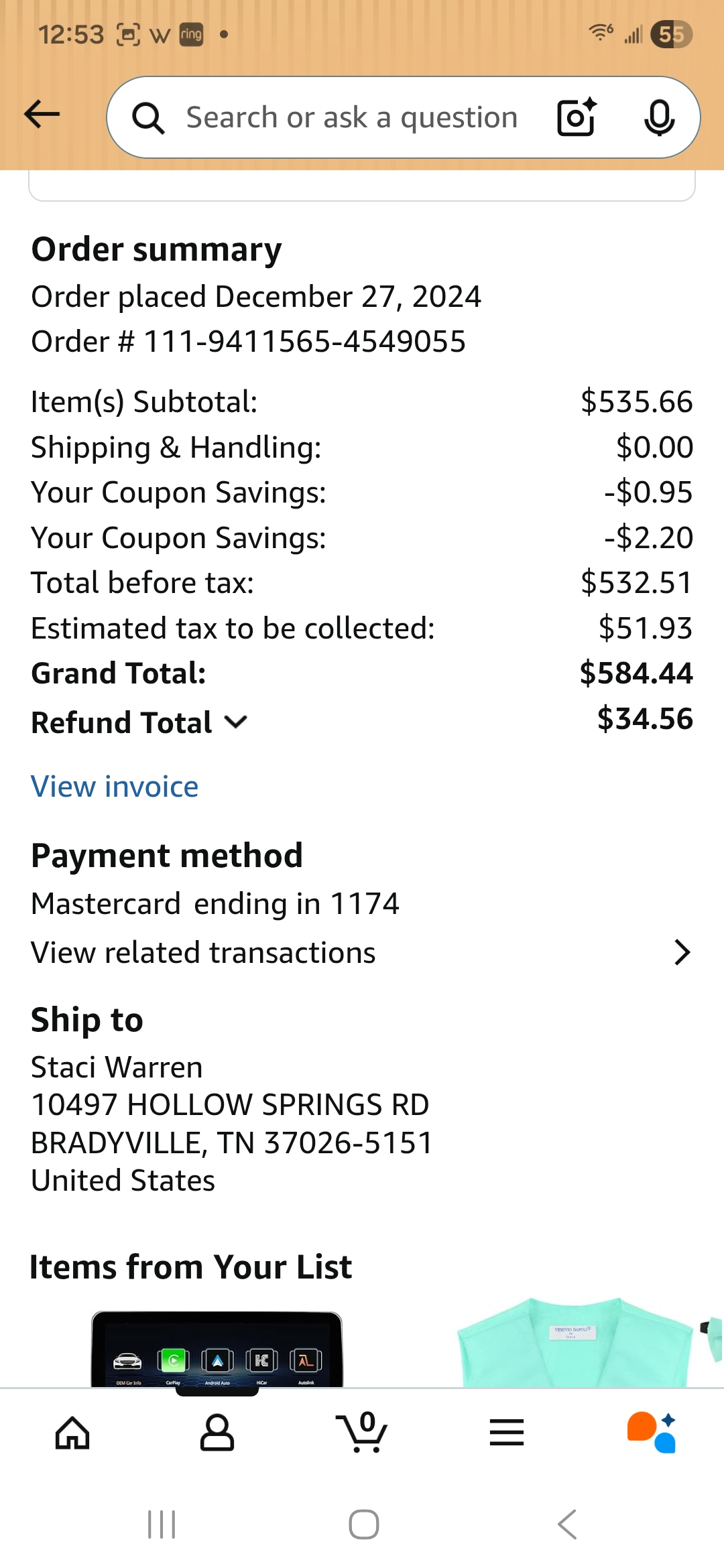The height and width of the screenshot is (1568, 724).
Task: Open the account profile tab
Action: 217,1433
